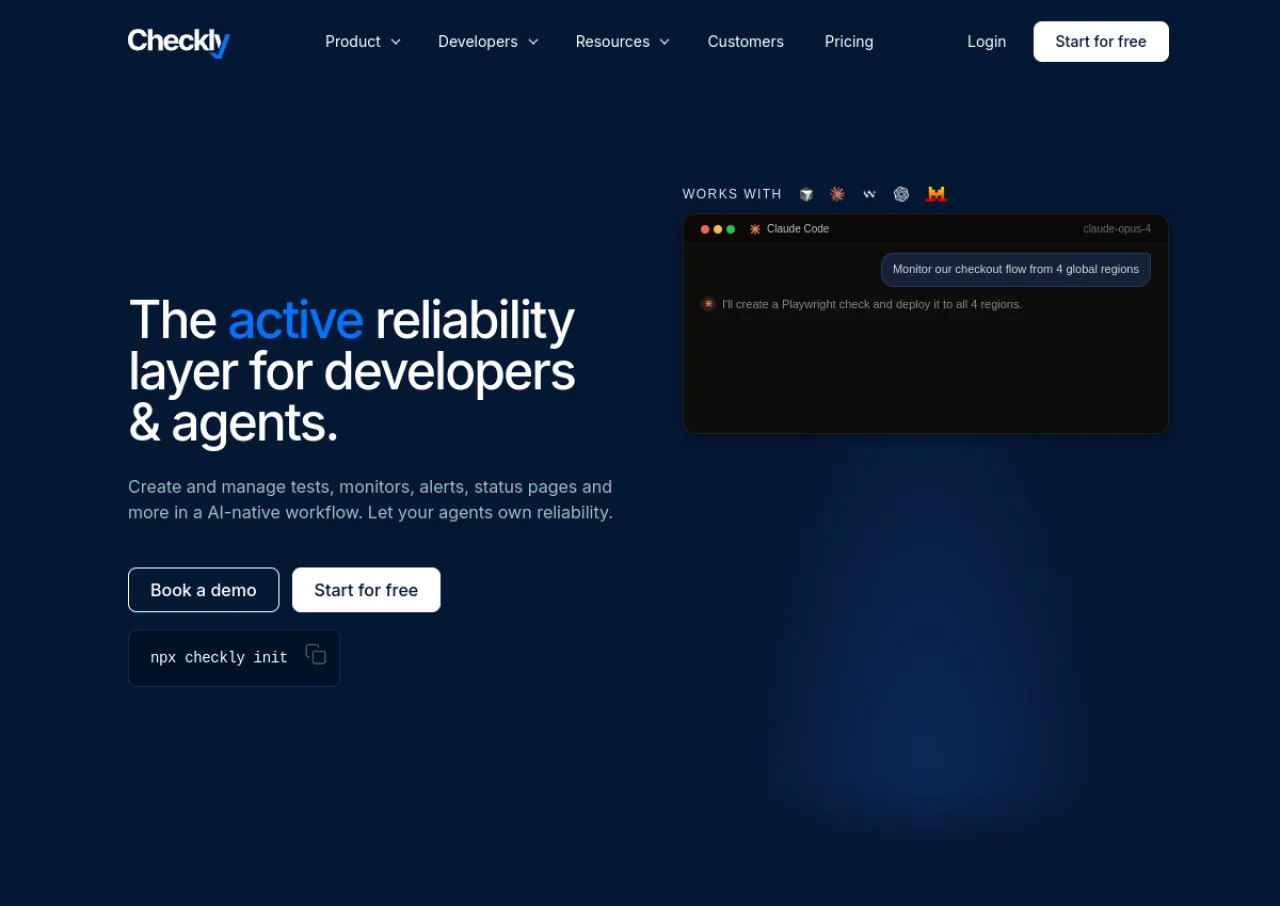This screenshot has height=906, width=1280.
Task: Click the 'I'll create a Playwright check' reply
Action: pyautogui.click(x=872, y=304)
